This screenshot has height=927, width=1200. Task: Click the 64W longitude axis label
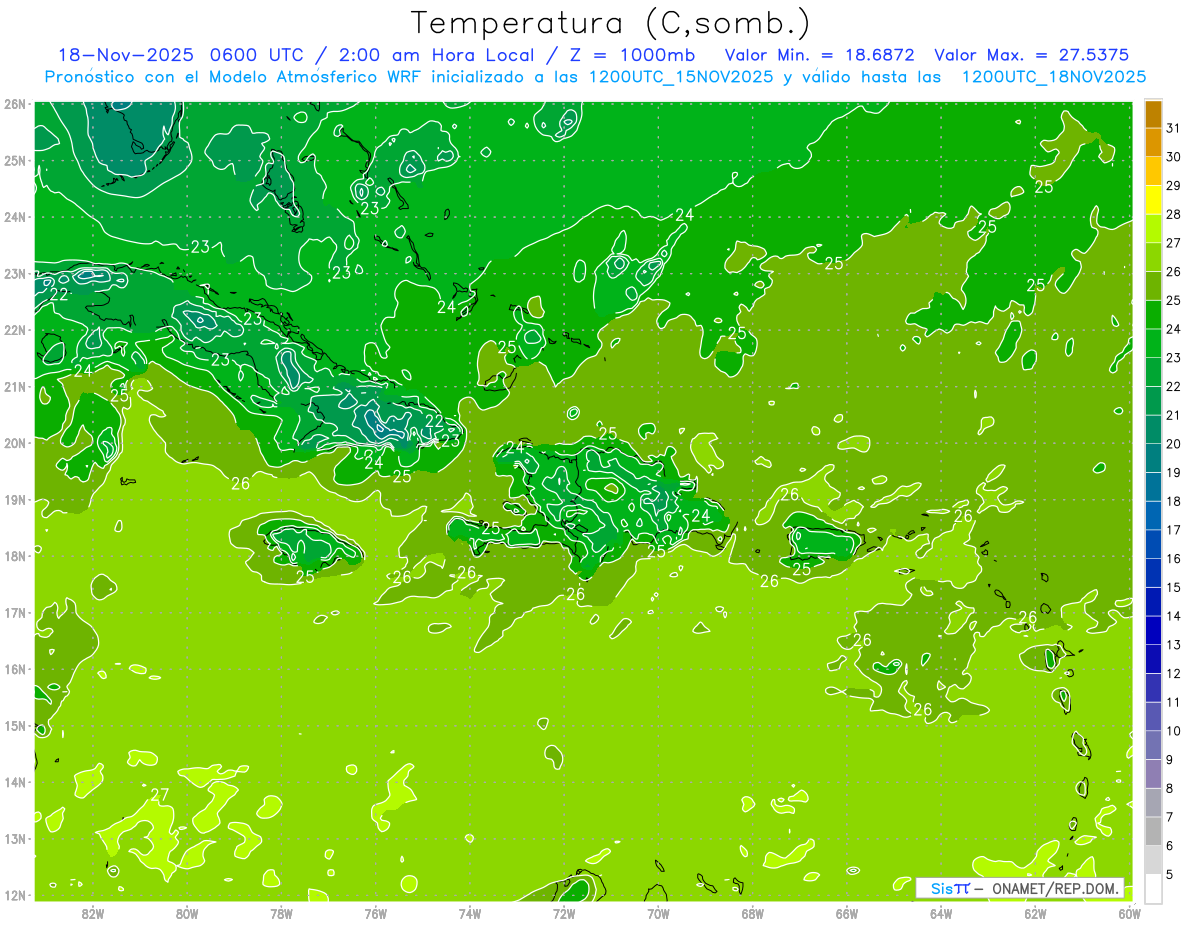940,913
